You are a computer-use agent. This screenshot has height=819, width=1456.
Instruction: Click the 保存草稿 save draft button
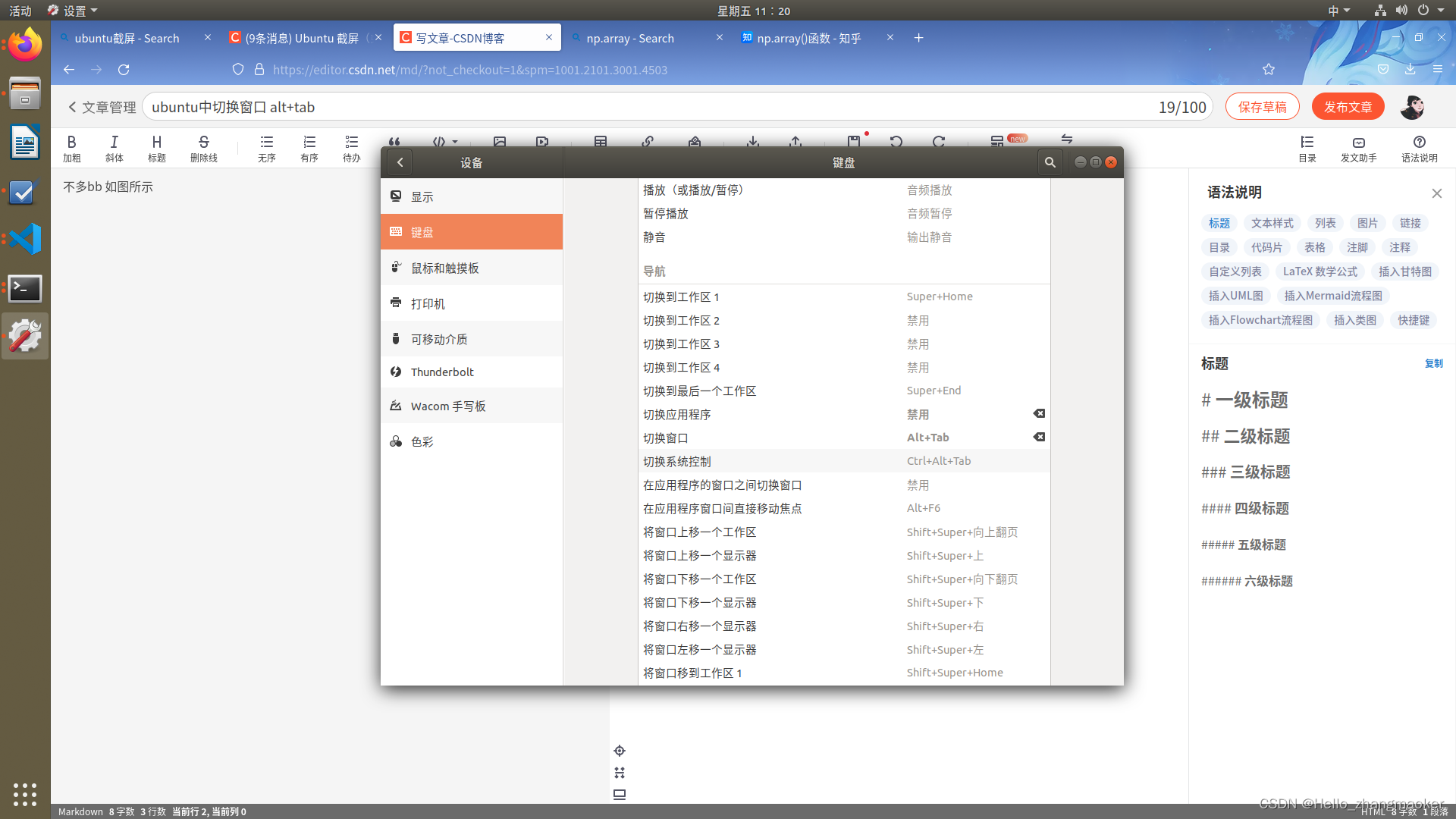point(1262,107)
